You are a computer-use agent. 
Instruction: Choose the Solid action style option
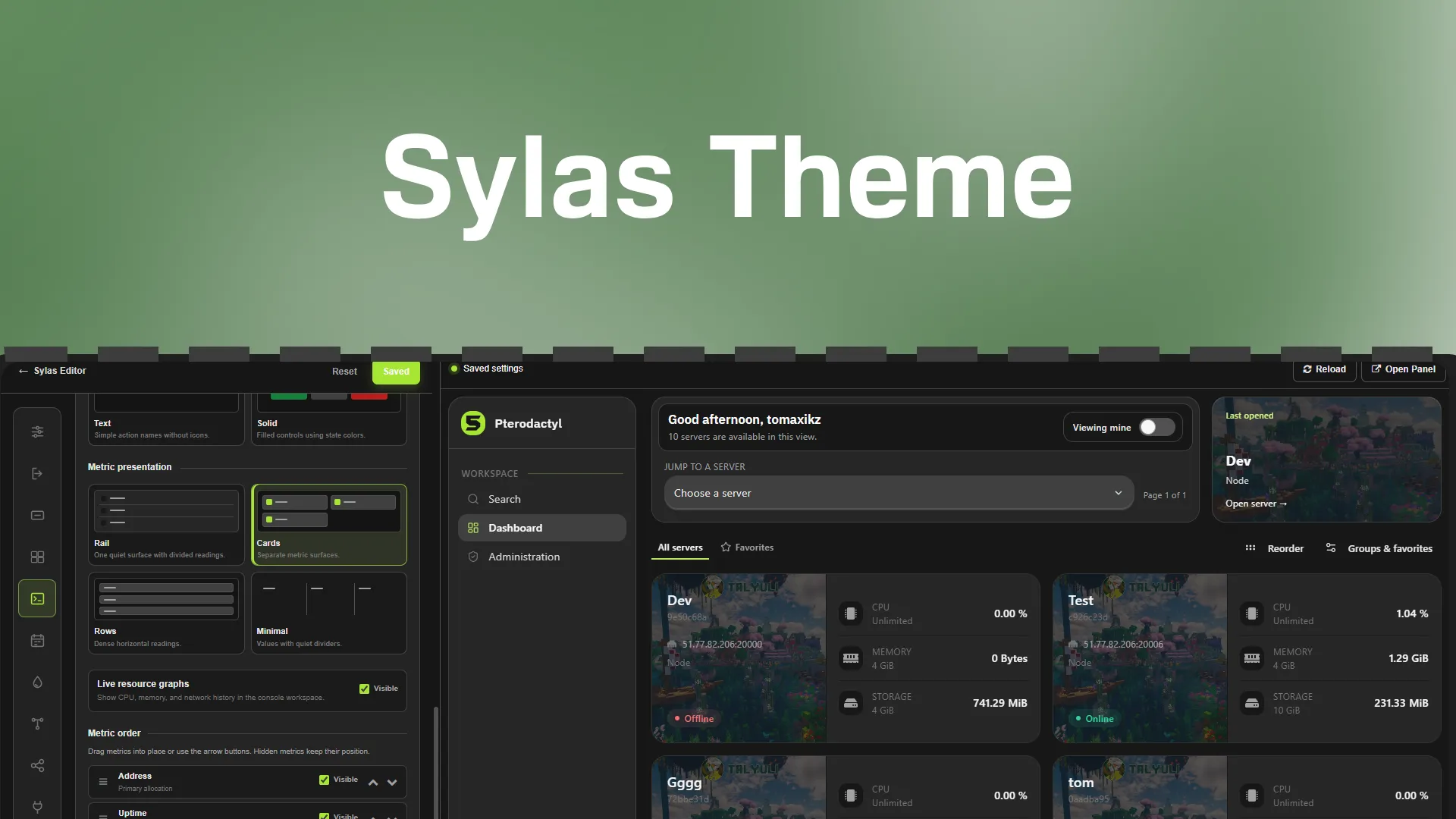pyautogui.click(x=329, y=419)
